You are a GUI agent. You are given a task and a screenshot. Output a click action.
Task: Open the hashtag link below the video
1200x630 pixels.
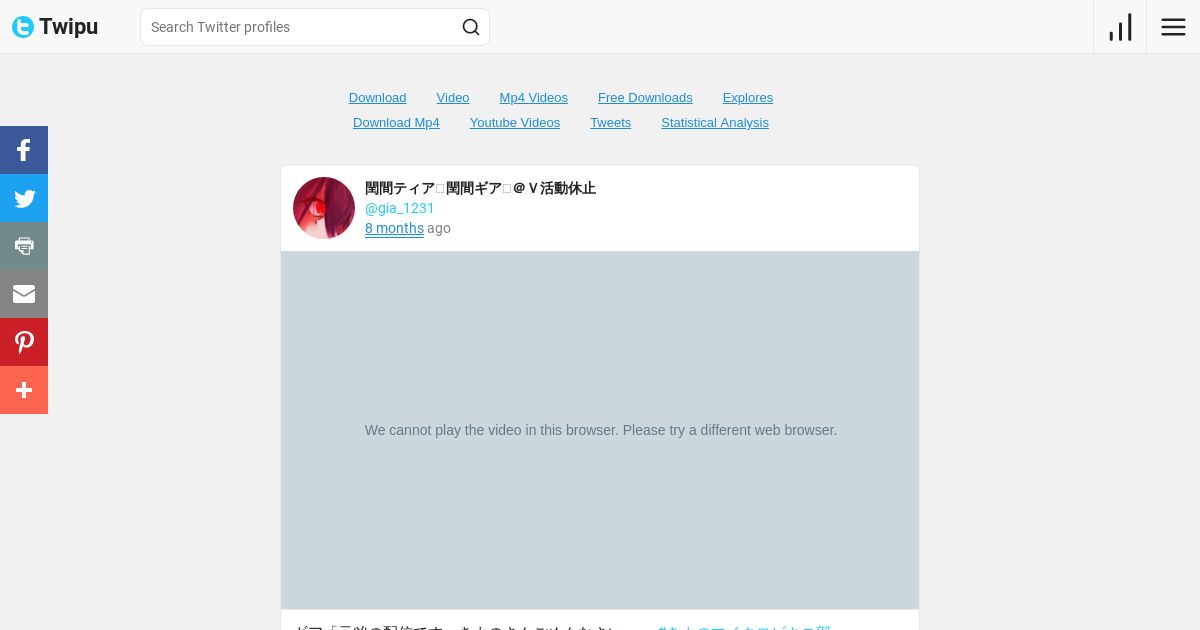744,626
